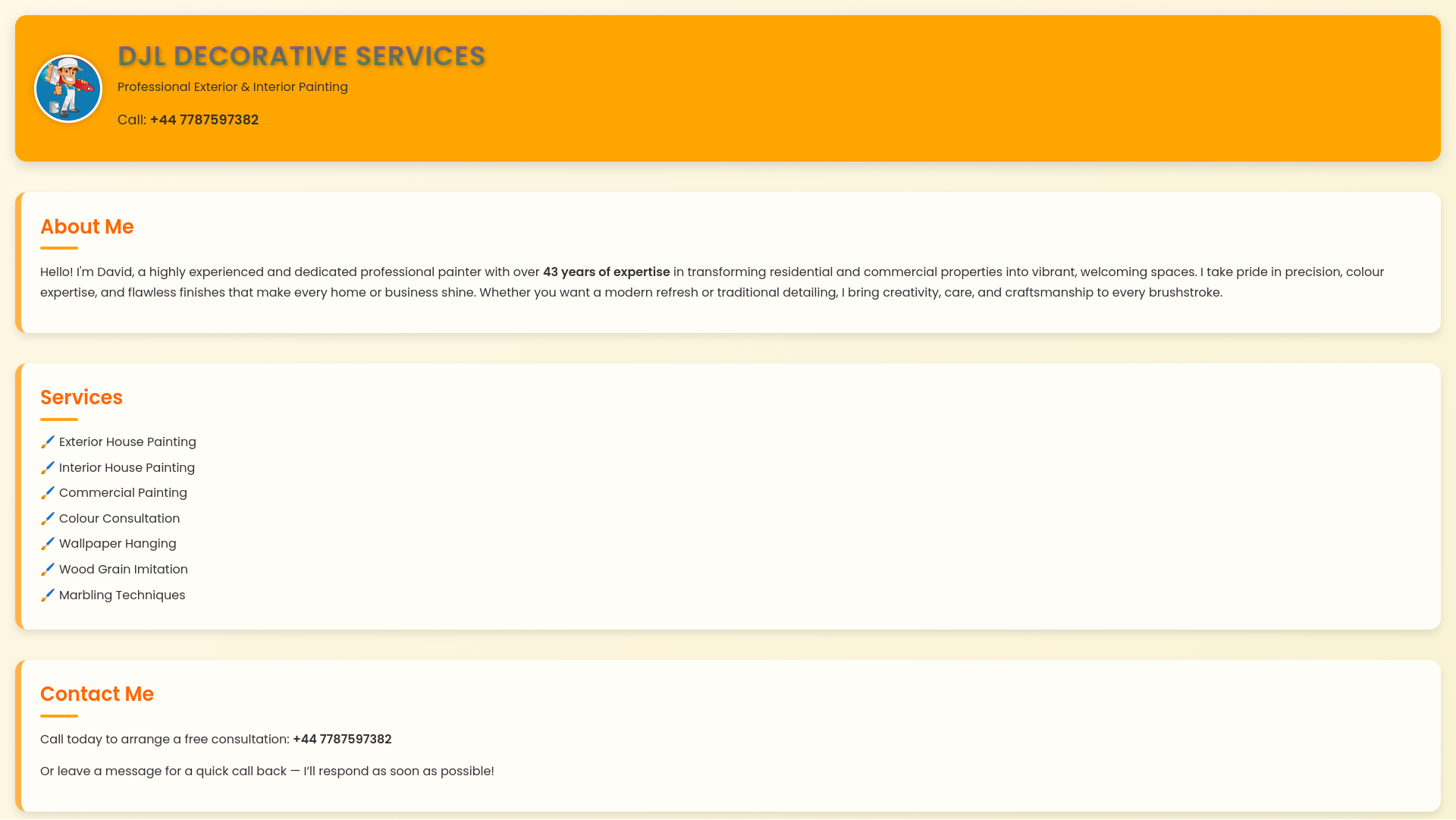Click paintbrush icon beside Commercial Painting
The image size is (1456, 820).
48,493
